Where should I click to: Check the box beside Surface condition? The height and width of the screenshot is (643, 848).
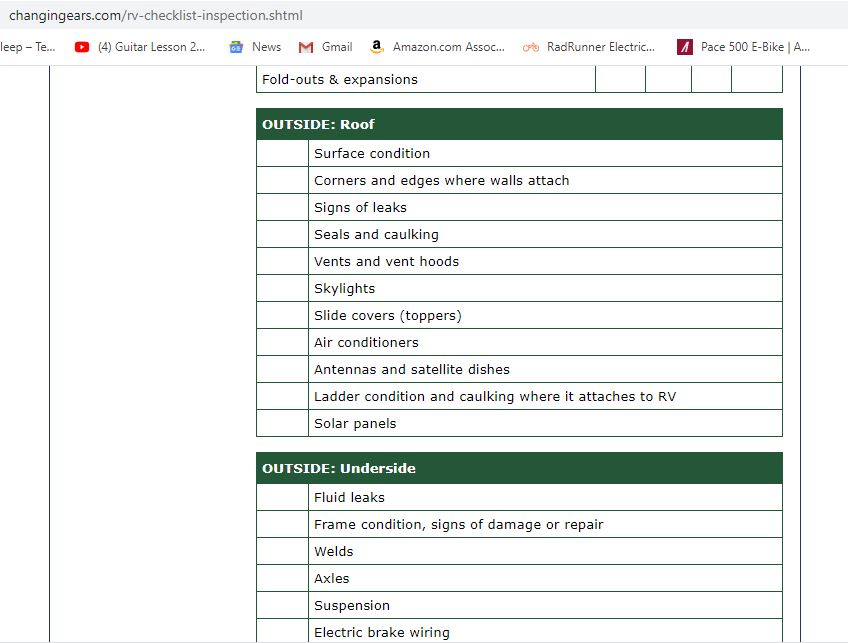[x=282, y=154]
